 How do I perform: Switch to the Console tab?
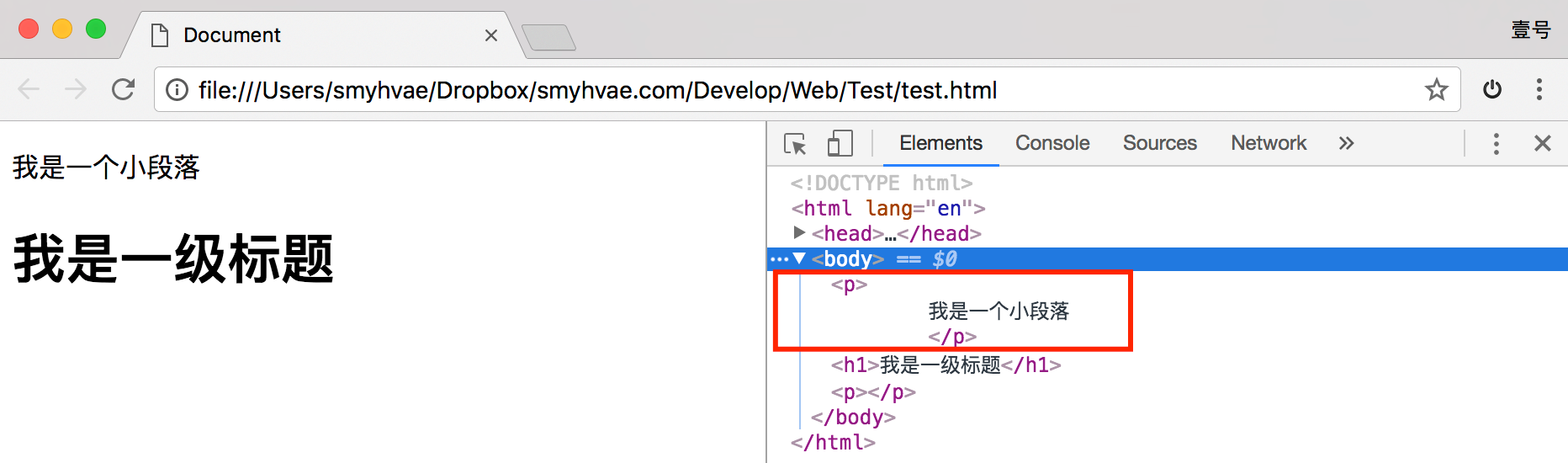click(x=1052, y=143)
